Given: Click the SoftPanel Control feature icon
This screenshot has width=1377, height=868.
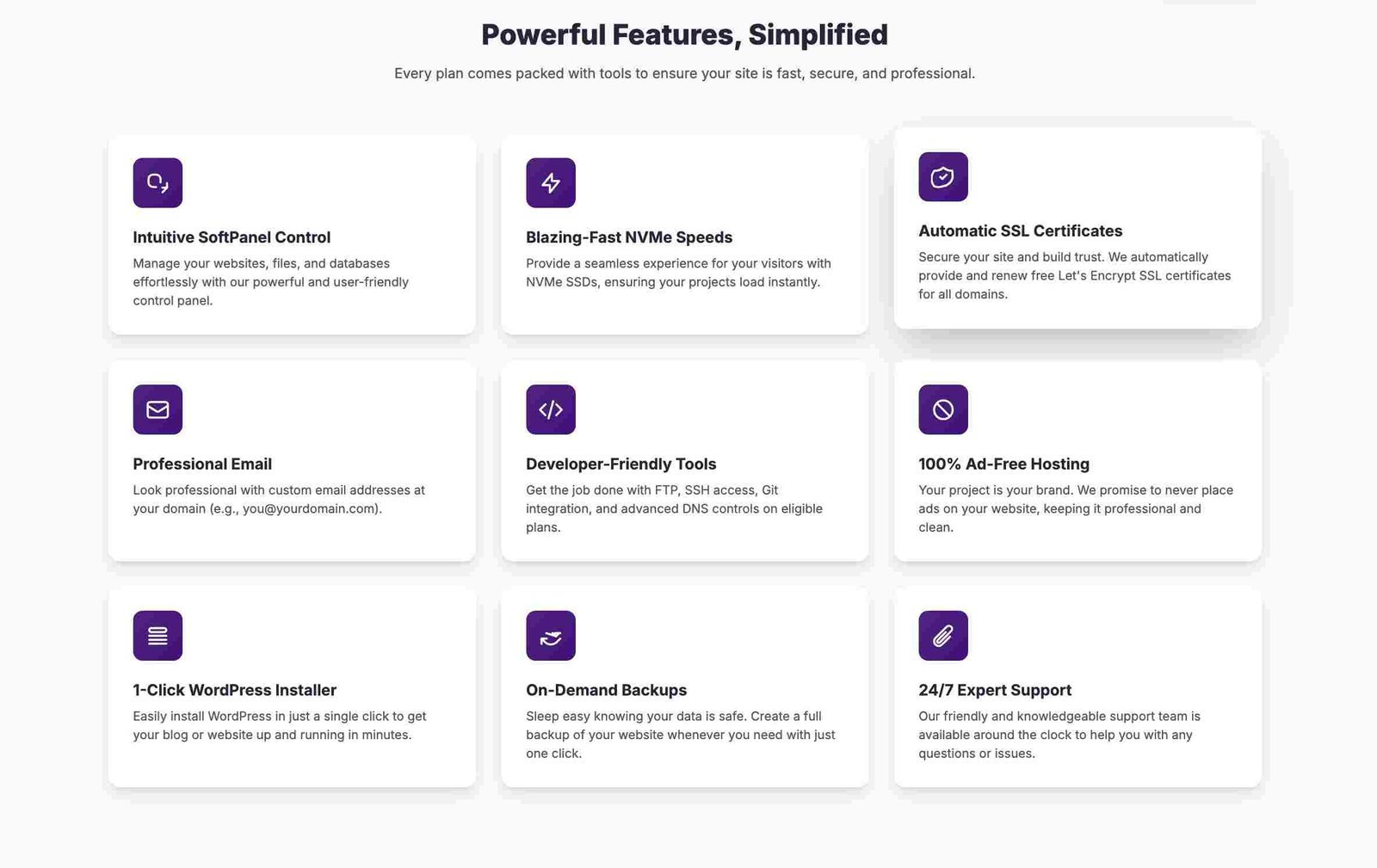Looking at the screenshot, I should point(157,182).
